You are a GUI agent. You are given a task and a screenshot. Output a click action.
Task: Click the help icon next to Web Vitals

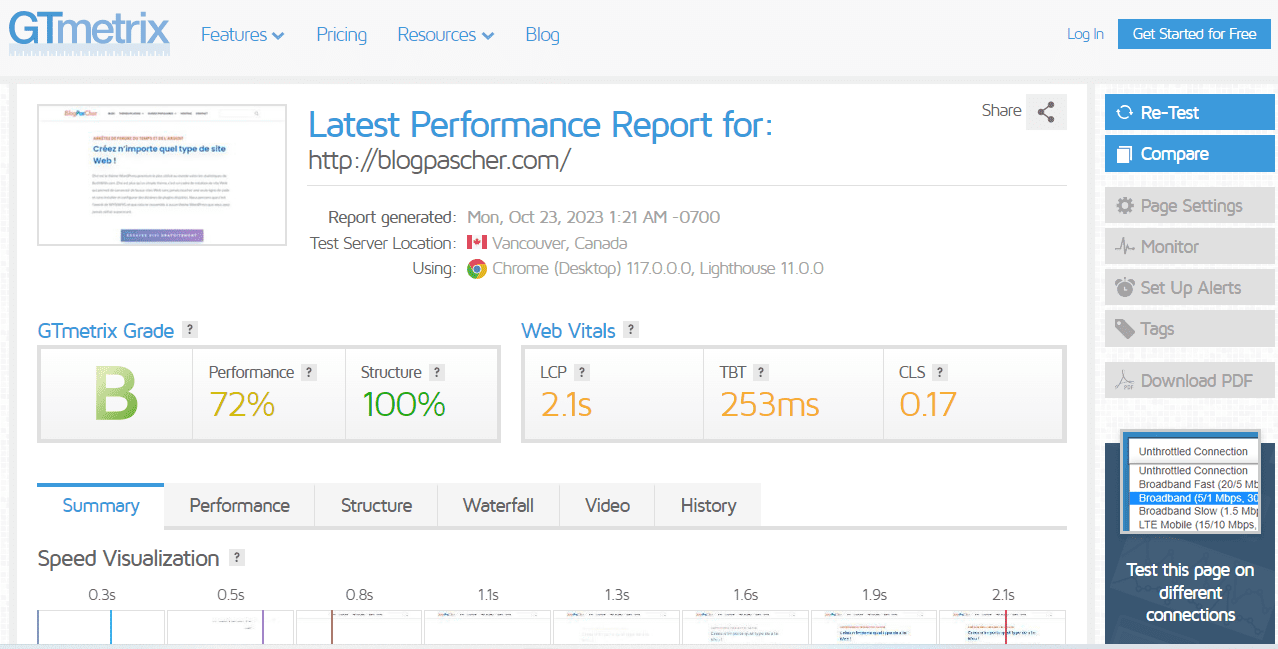coord(630,330)
